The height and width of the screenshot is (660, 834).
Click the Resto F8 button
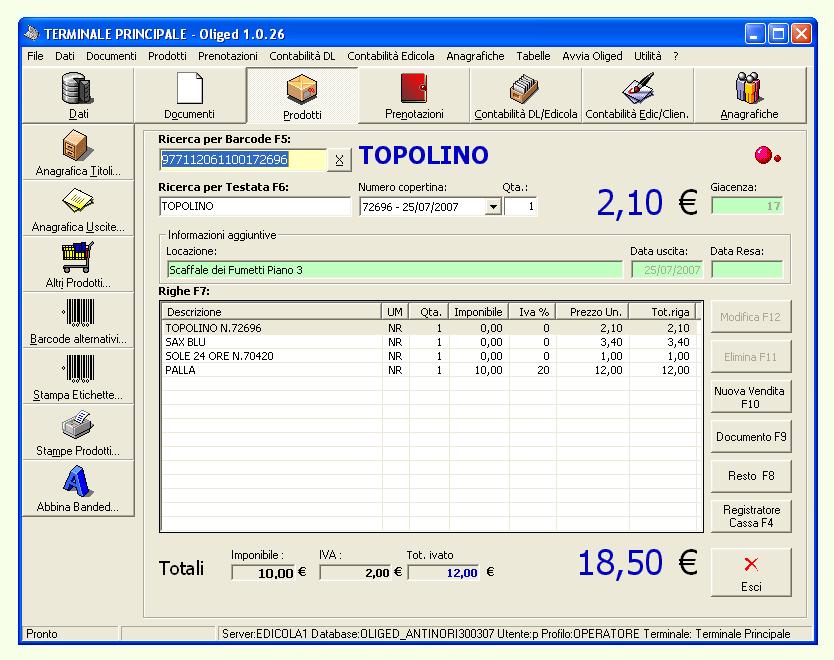750,476
